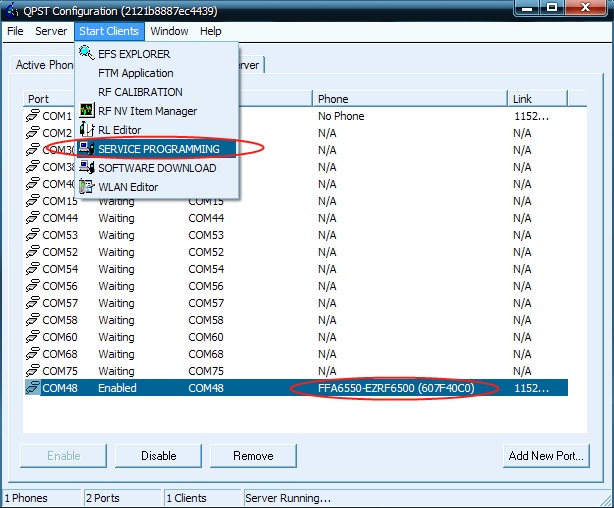The image size is (614, 508).
Task: Click the Add New Port button
Action: pyautogui.click(x=546, y=456)
